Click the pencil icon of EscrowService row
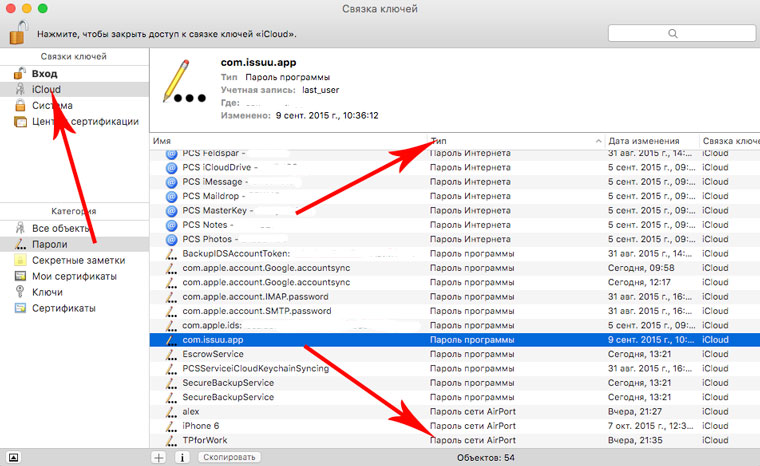 click(x=171, y=354)
